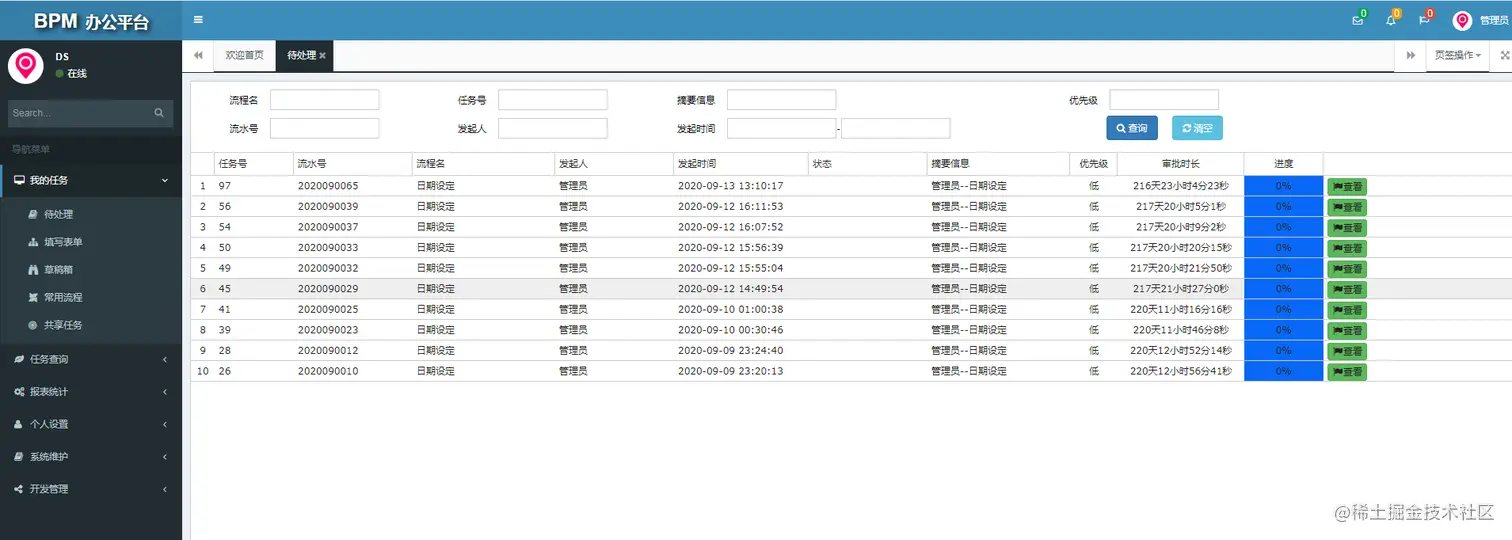Image resolution: width=1512 pixels, height=540 pixels.
Task: Click the 发起人 input field
Action: point(553,128)
